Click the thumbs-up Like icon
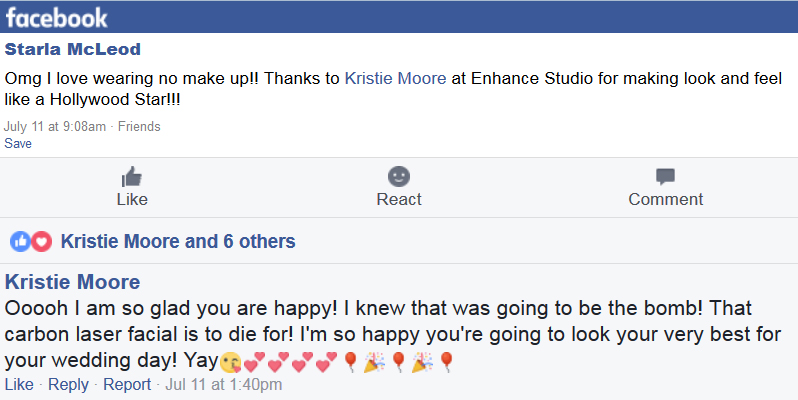Viewport: 798px width, 400px height. coord(132,177)
